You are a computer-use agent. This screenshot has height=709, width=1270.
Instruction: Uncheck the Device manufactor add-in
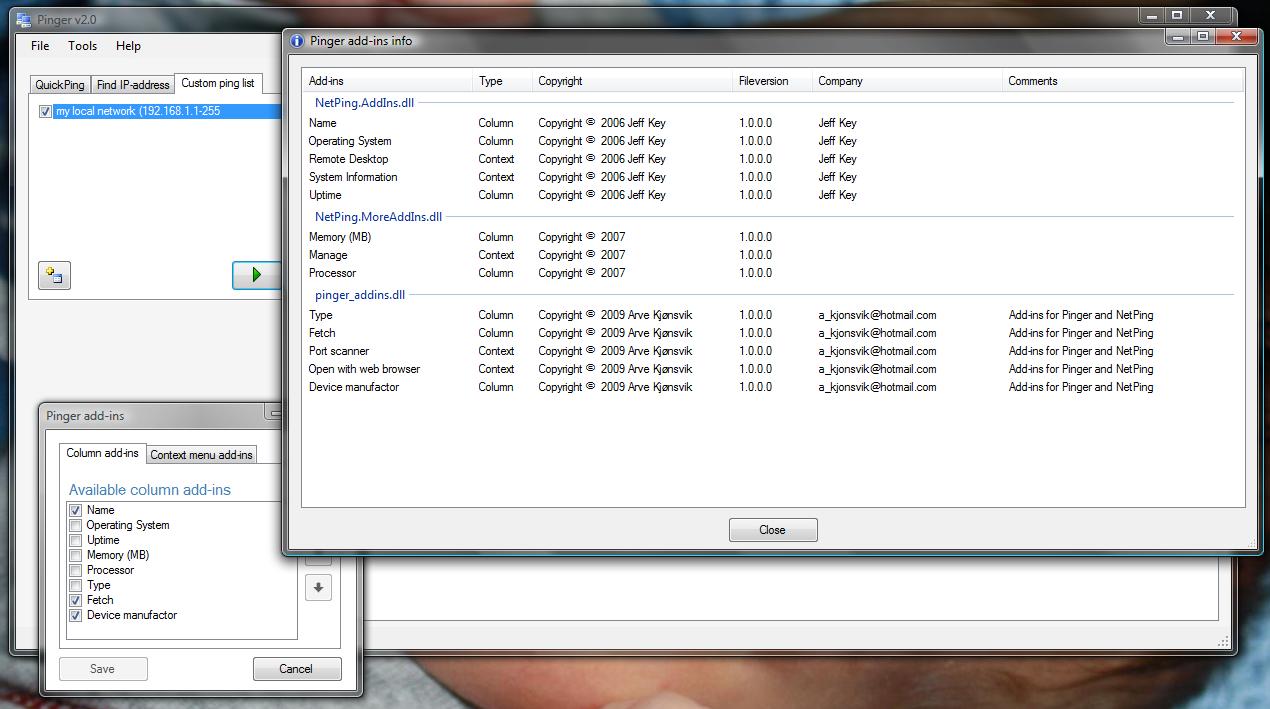[75, 615]
